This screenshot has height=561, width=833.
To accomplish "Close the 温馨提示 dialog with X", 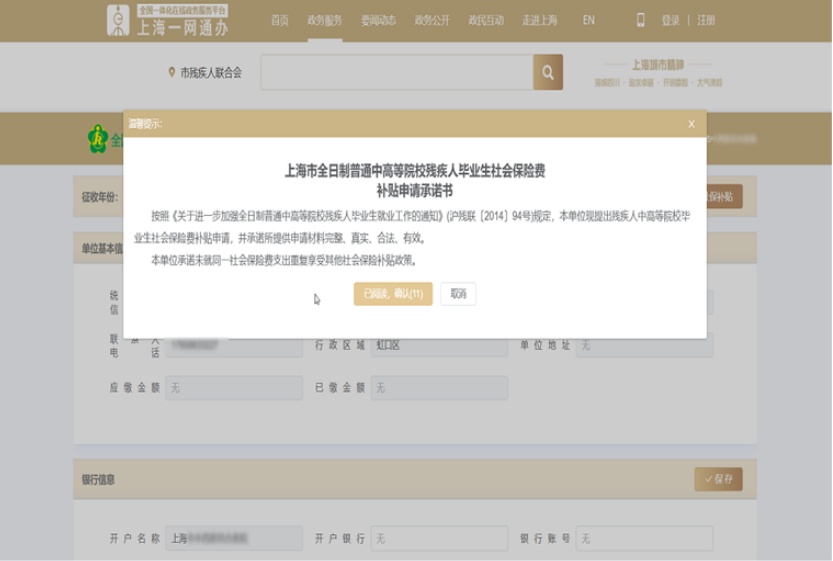I will point(691,124).
